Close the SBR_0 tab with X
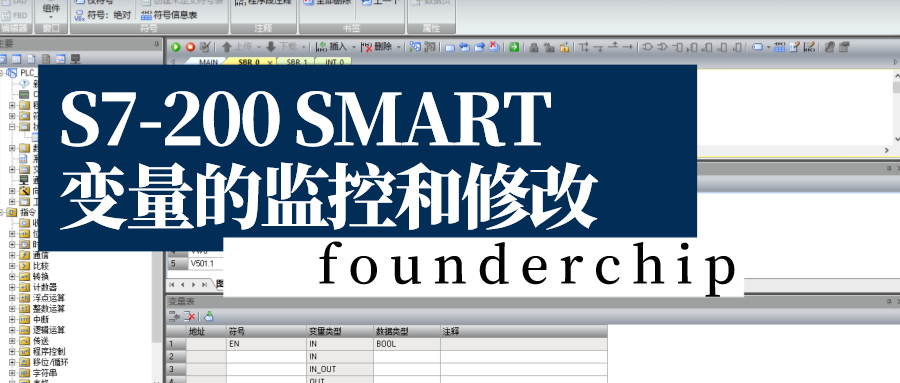900x383 pixels. click(270, 62)
